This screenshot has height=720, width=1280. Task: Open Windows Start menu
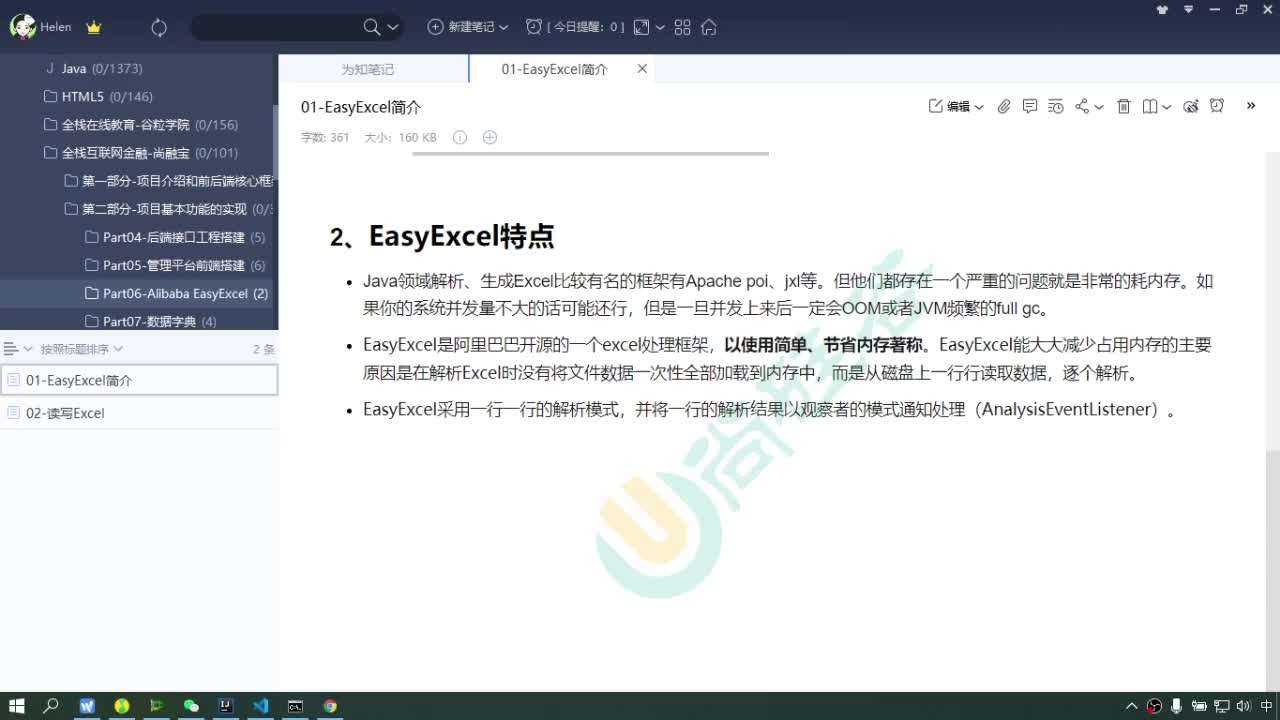17,706
